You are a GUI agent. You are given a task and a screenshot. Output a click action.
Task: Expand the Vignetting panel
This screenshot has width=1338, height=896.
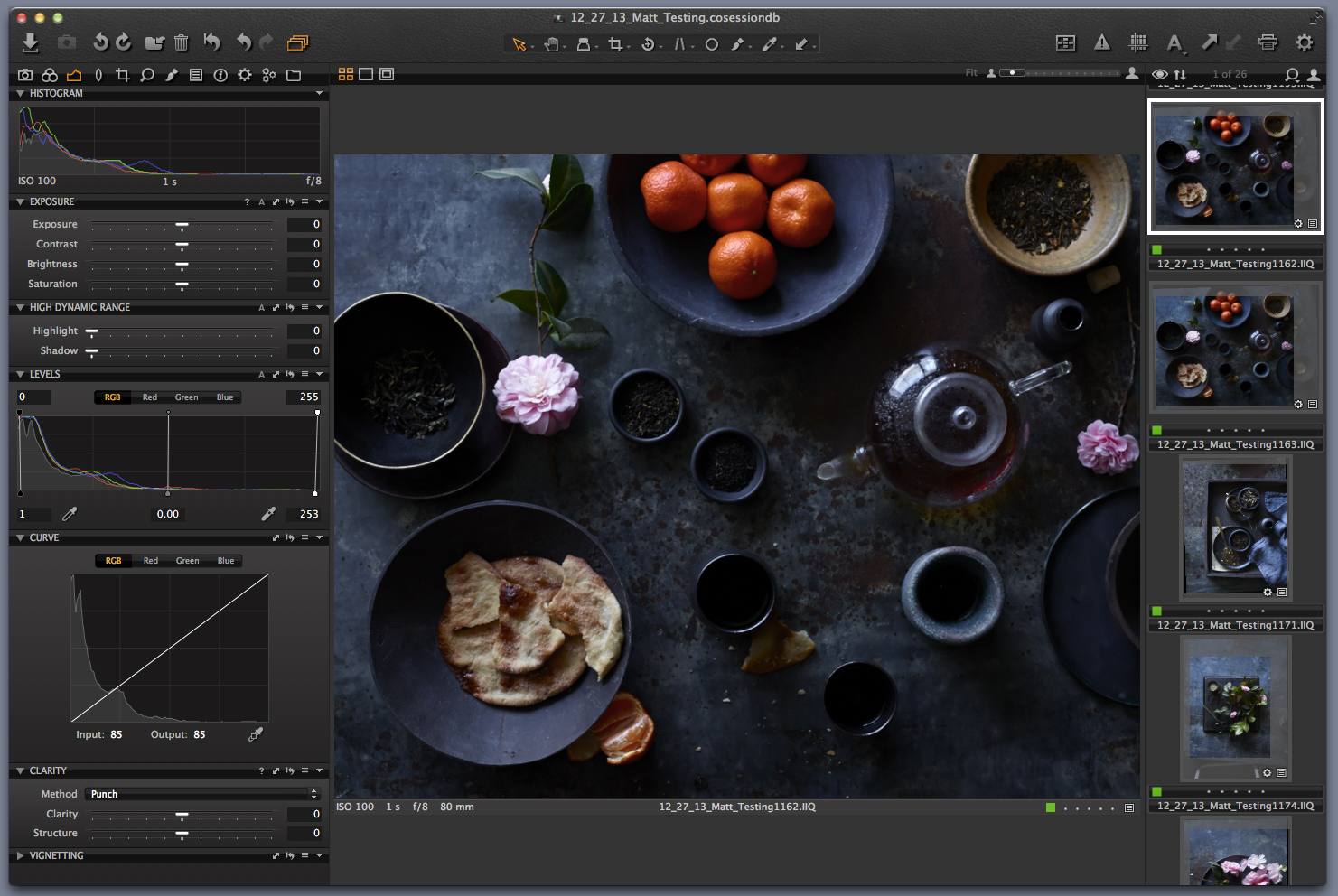[20, 855]
